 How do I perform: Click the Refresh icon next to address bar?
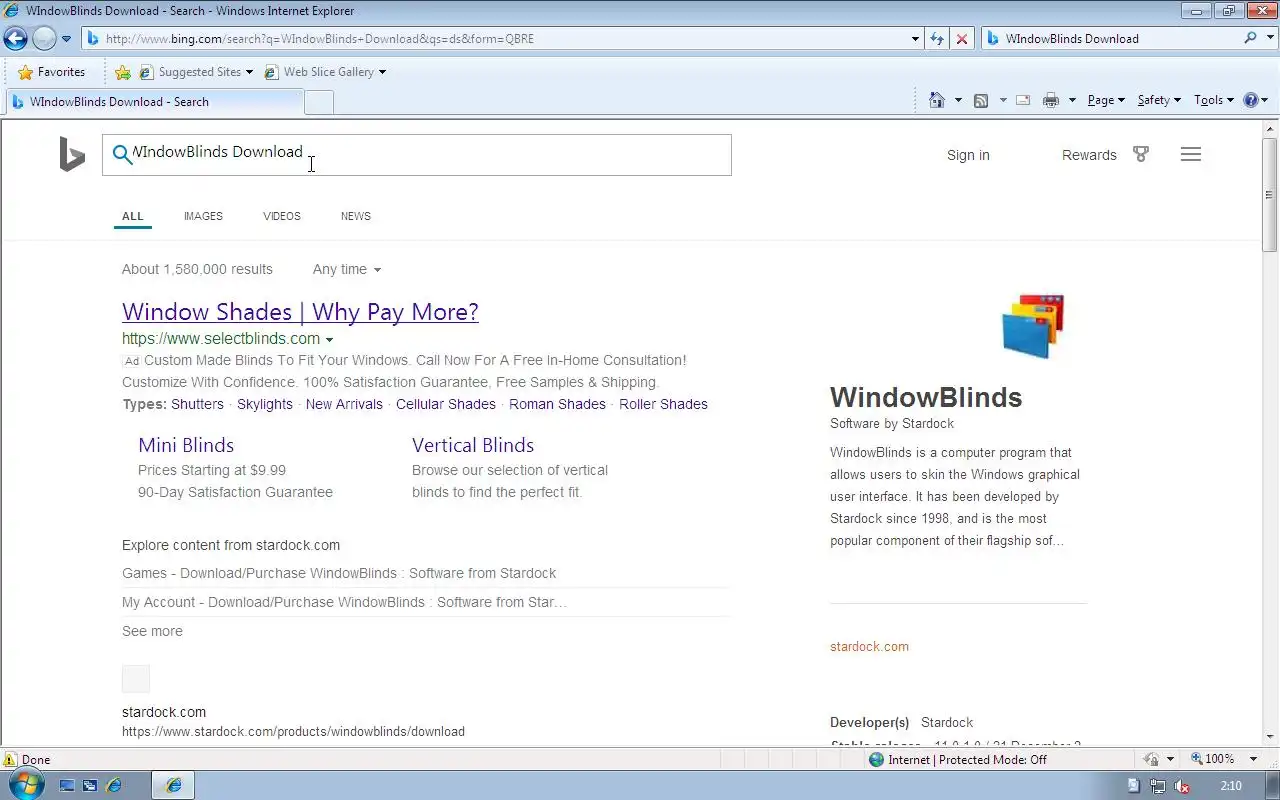[x=937, y=39]
